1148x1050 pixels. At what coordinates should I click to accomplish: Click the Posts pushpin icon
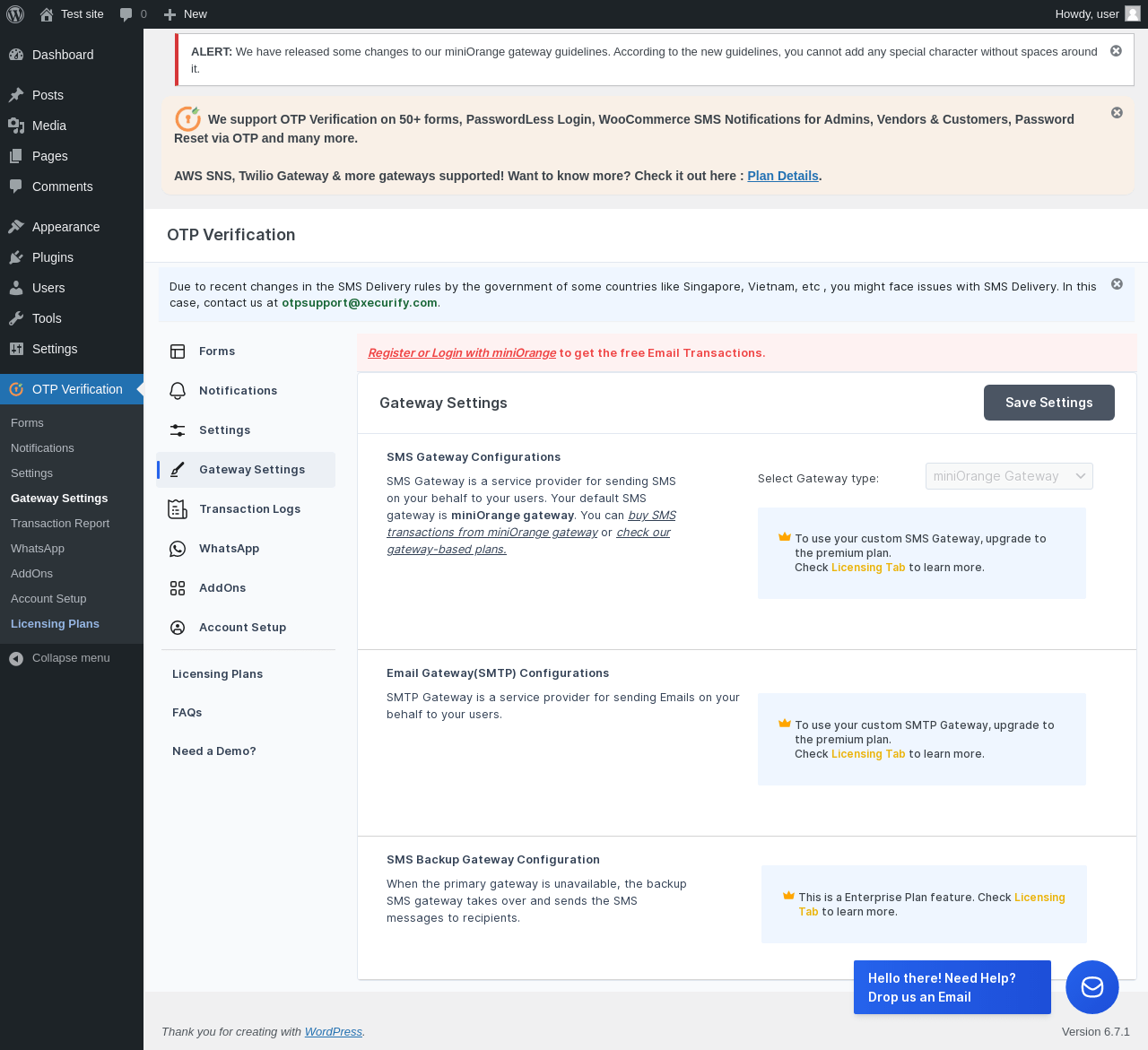(x=16, y=95)
